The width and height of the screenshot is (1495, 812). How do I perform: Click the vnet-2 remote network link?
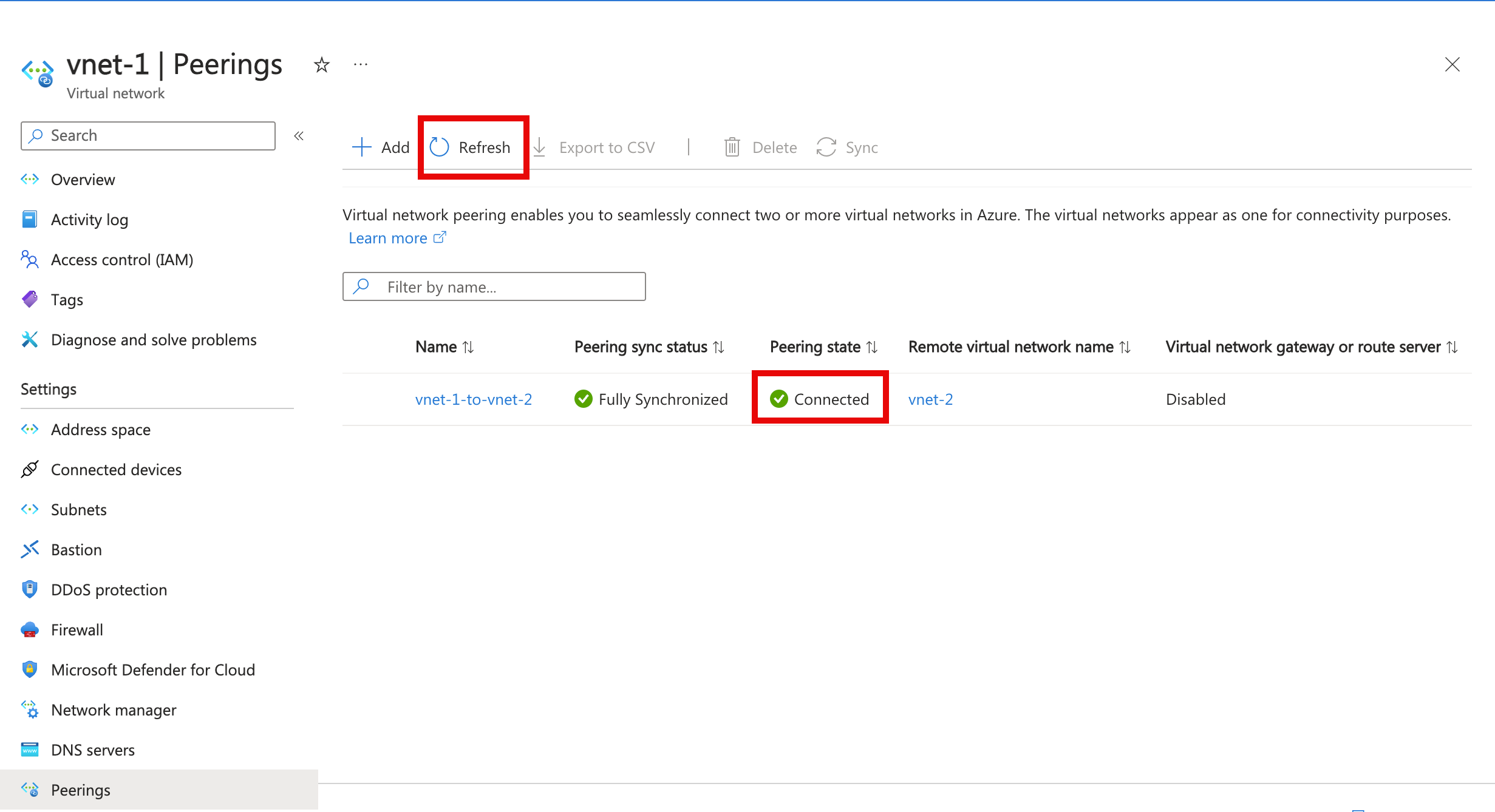(x=929, y=398)
